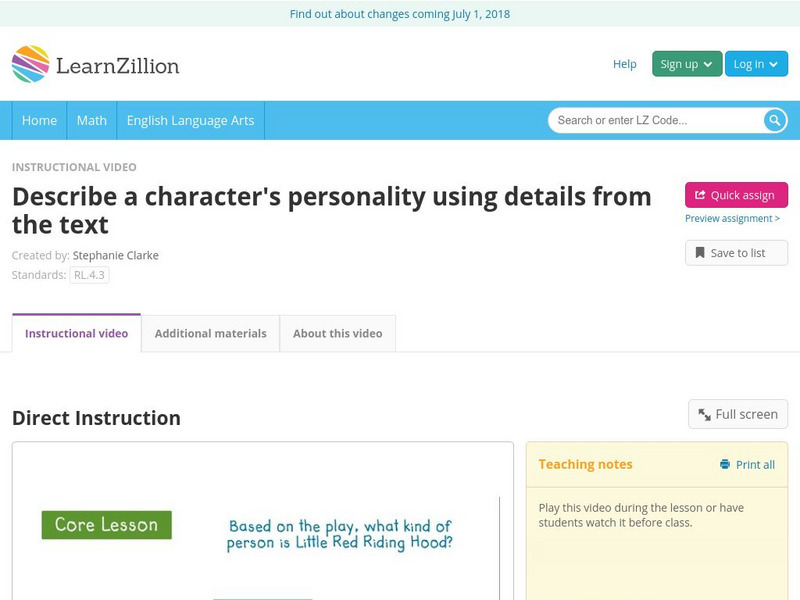The height and width of the screenshot is (600, 800).
Task: Click the search magnifier icon
Action: 775,120
